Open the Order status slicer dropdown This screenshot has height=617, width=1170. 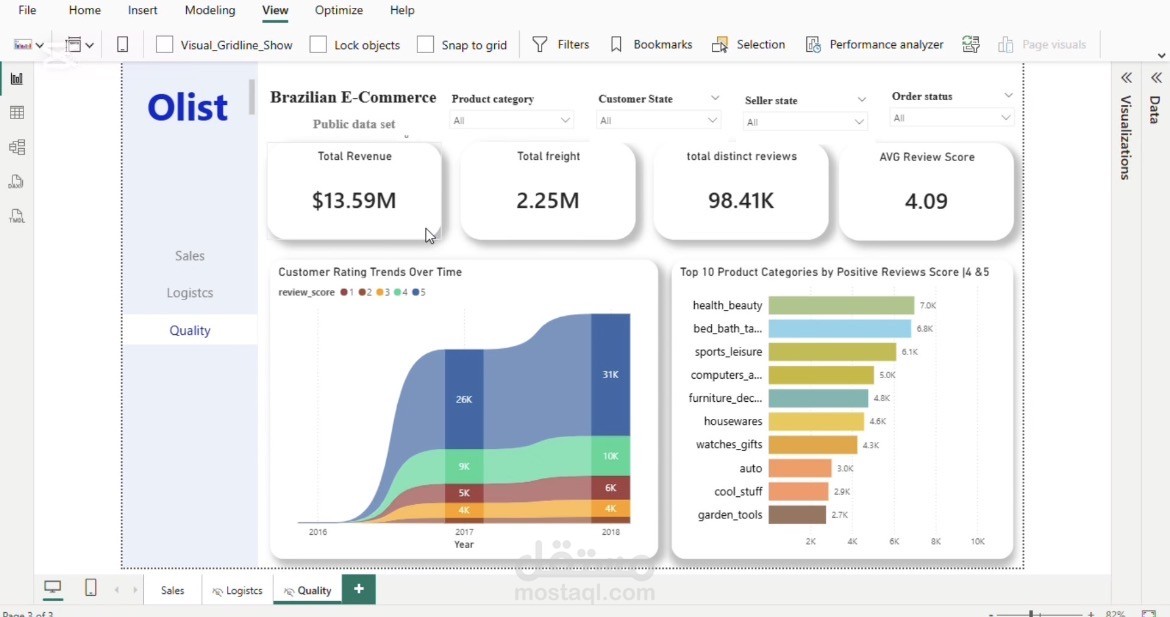click(951, 118)
